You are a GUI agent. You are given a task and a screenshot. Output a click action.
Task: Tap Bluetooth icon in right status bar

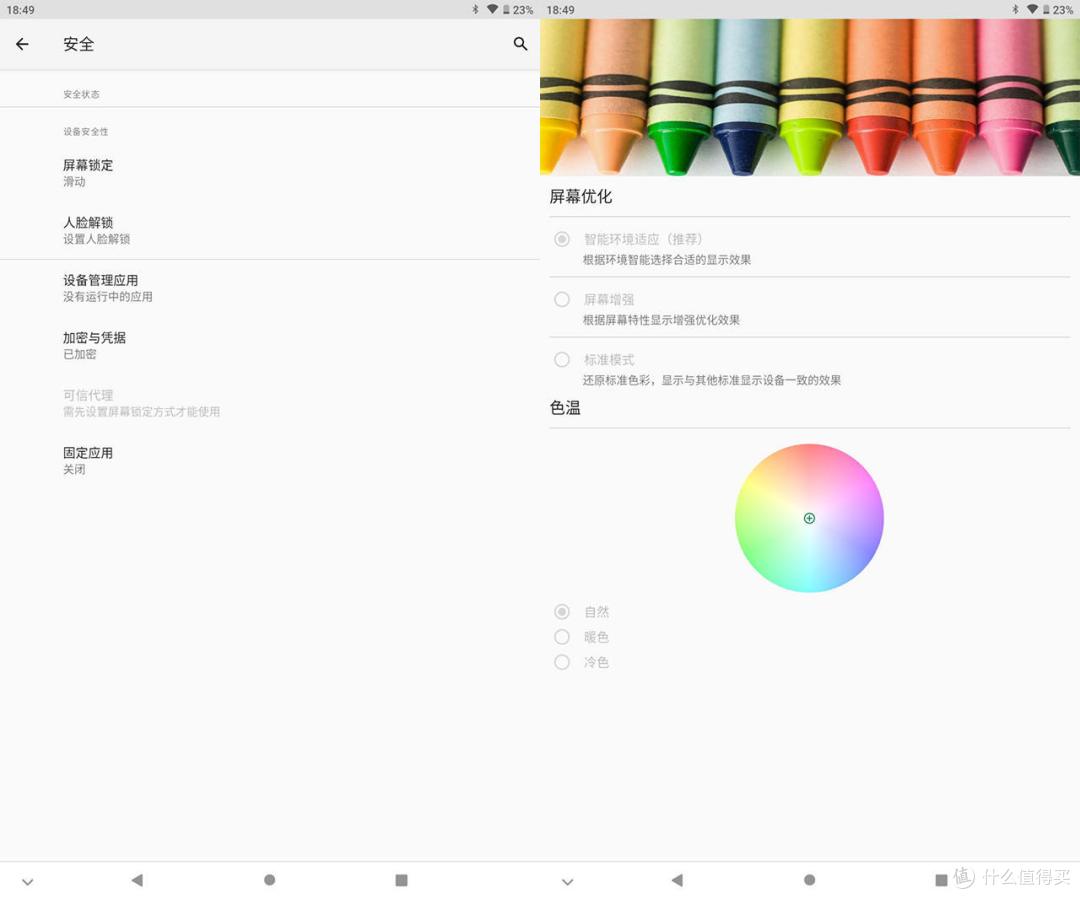coord(1015,10)
